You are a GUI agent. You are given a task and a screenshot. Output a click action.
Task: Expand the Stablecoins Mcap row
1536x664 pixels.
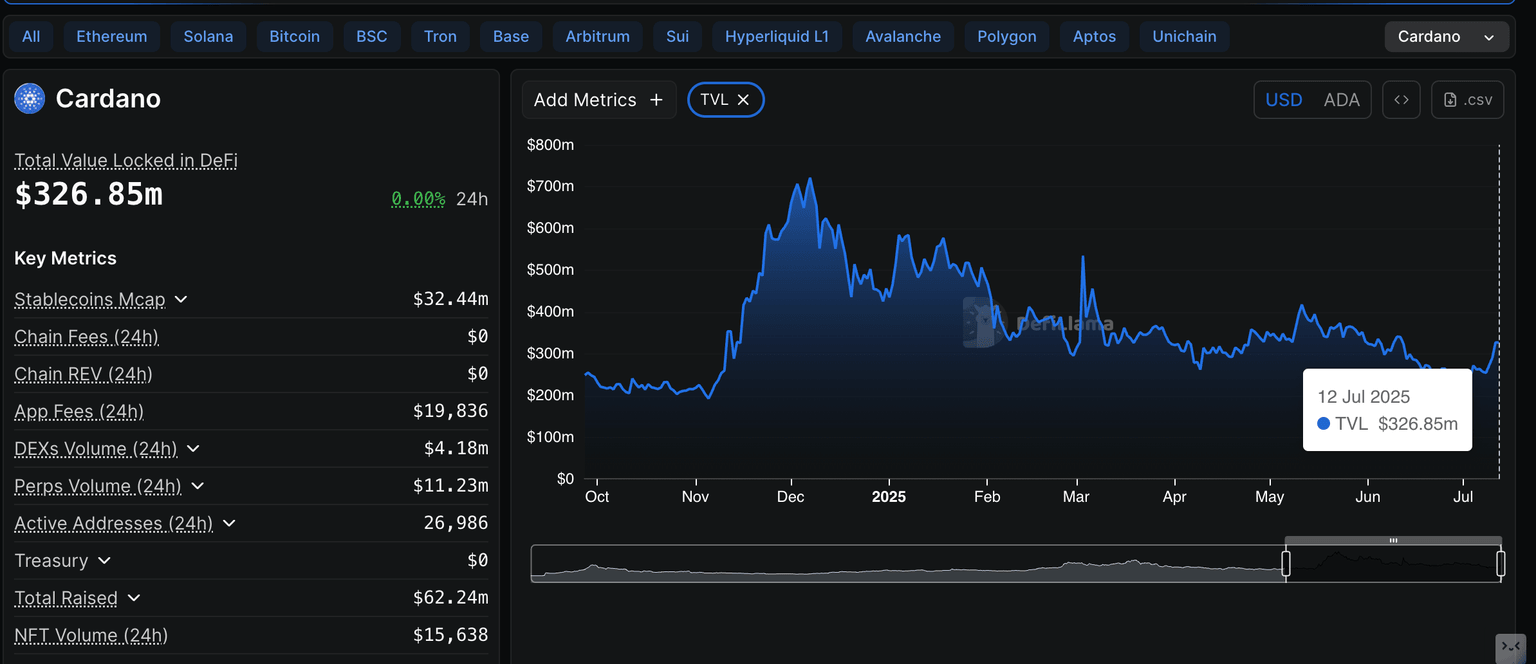click(x=181, y=300)
